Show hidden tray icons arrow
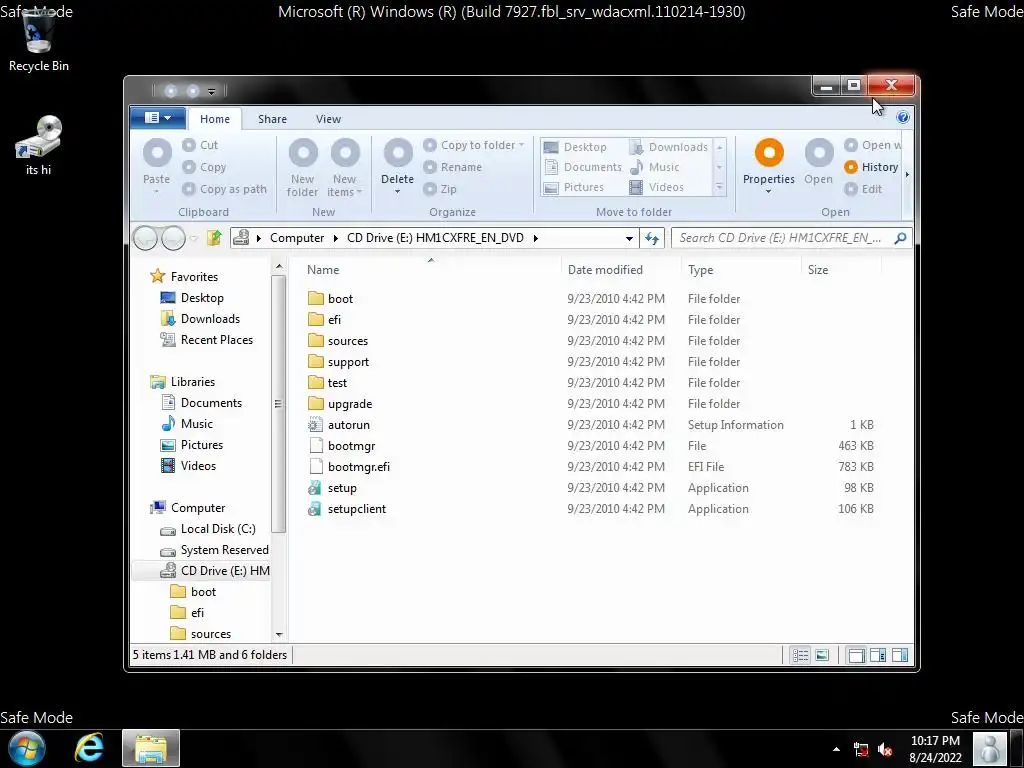 836,749
